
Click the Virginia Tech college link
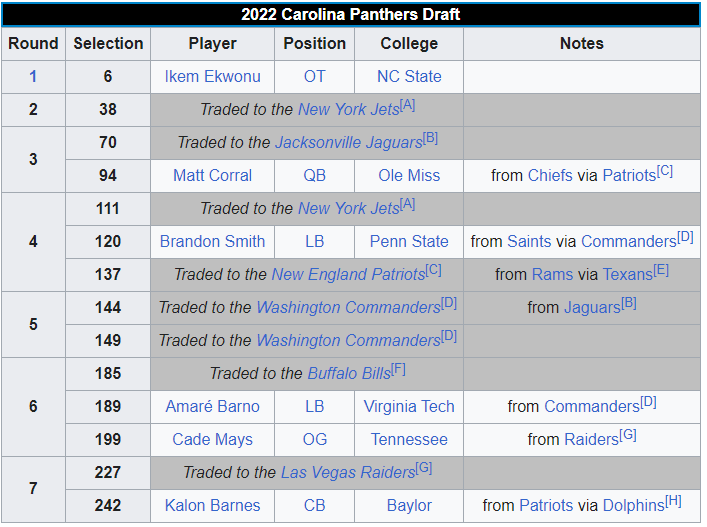pyautogui.click(x=409, y=406)
